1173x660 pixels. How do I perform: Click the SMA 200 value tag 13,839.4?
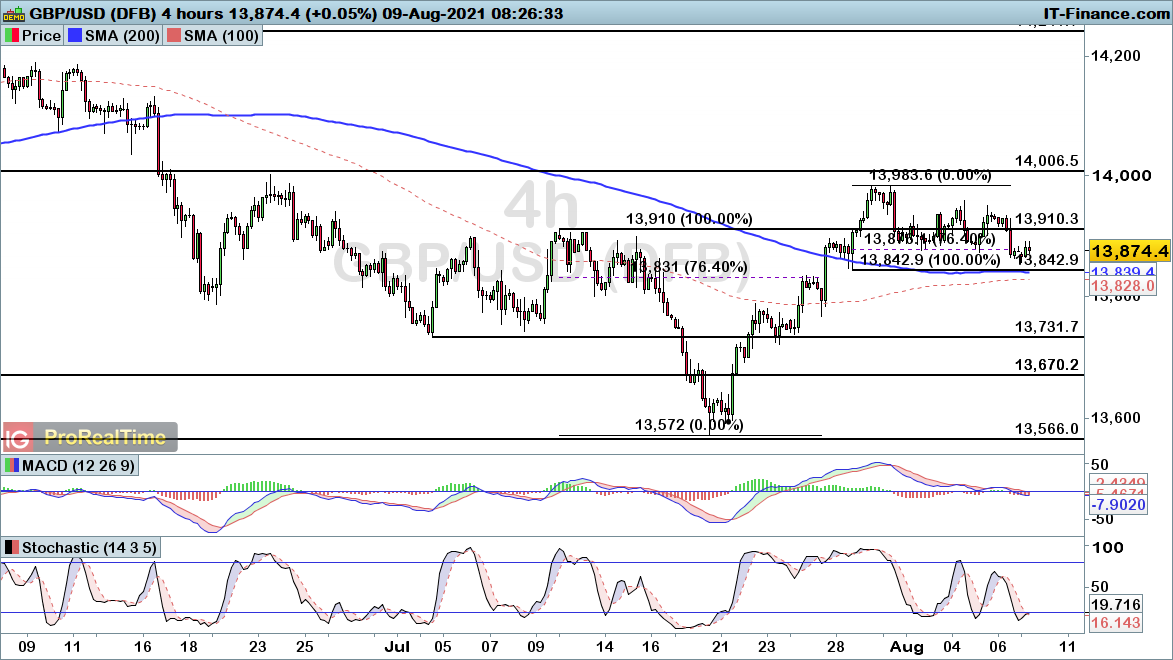point(1123,271)
